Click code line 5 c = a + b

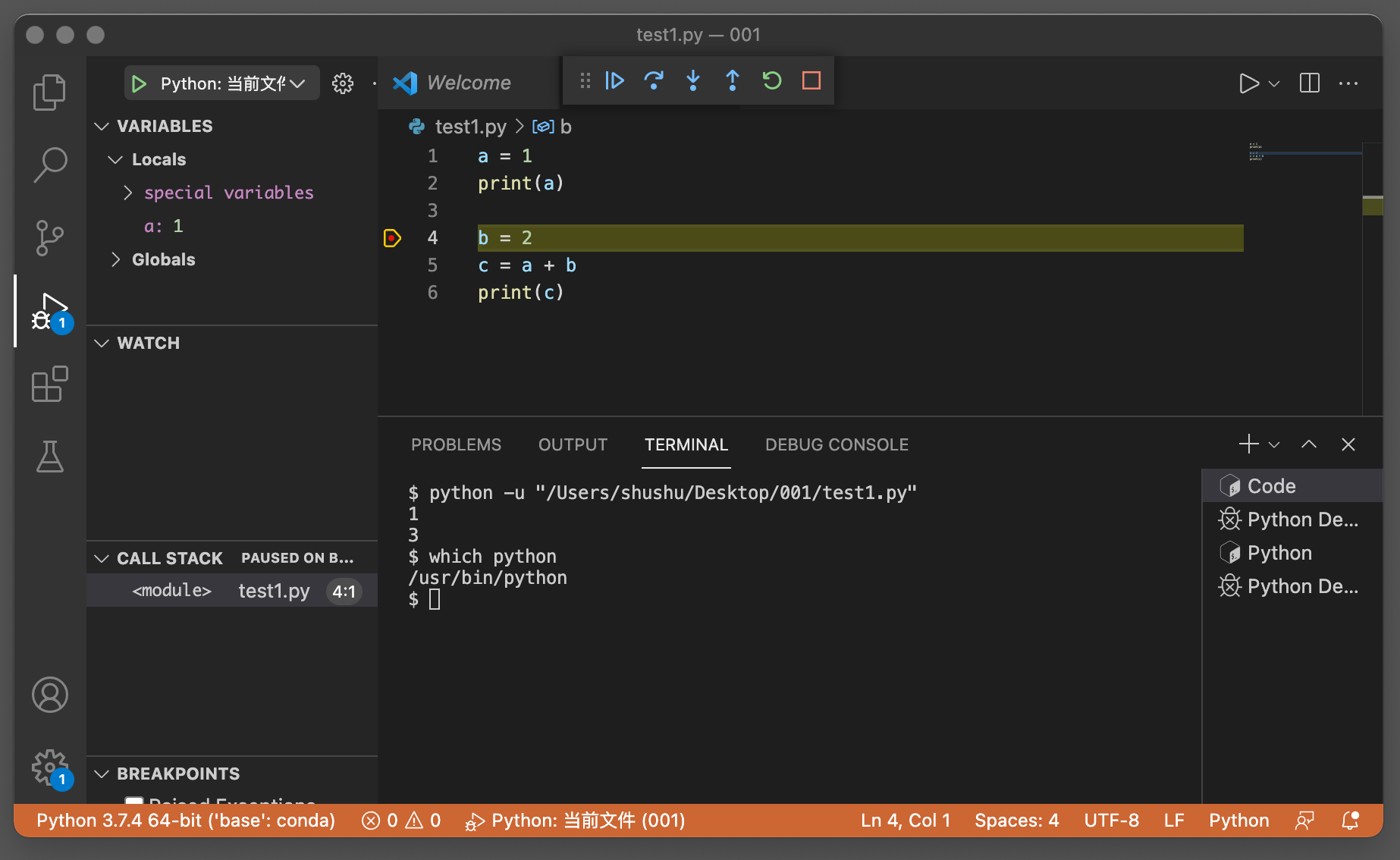(x=527, y=265)
